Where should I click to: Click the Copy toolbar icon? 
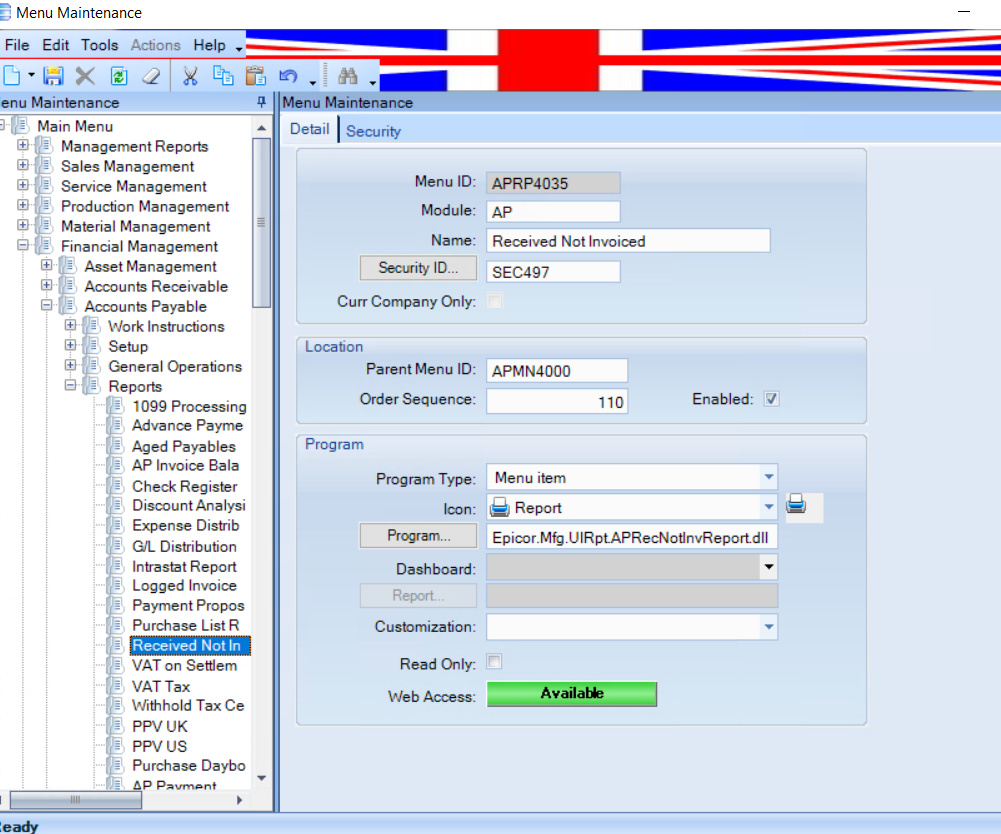pyautogui.click(x=223, y=76)
